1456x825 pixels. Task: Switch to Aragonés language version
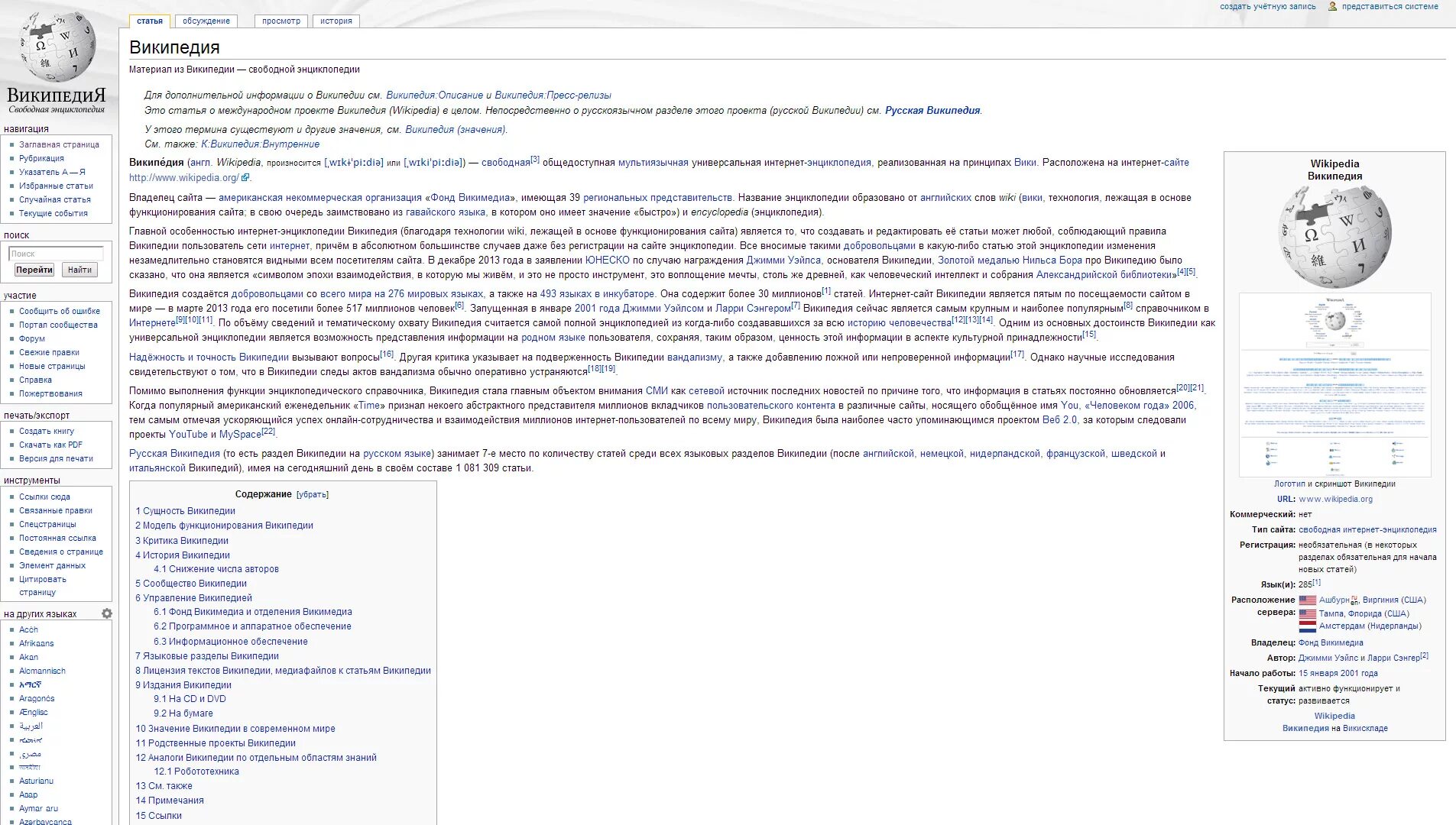pos(37,699)
